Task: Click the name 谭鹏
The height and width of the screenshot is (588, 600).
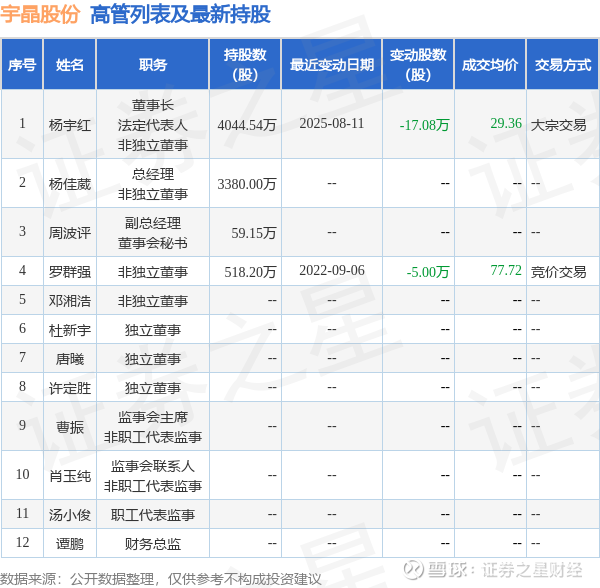Action: [70, 544]
